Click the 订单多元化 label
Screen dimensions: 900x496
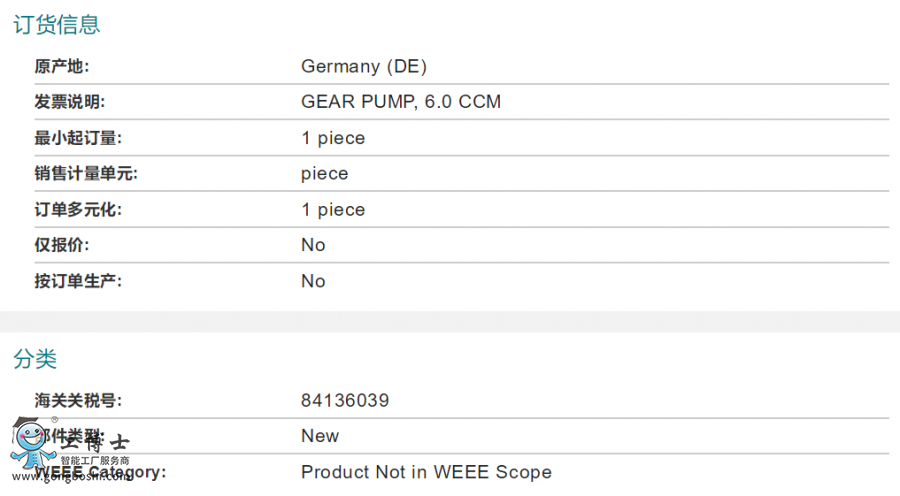coord(78,210)
